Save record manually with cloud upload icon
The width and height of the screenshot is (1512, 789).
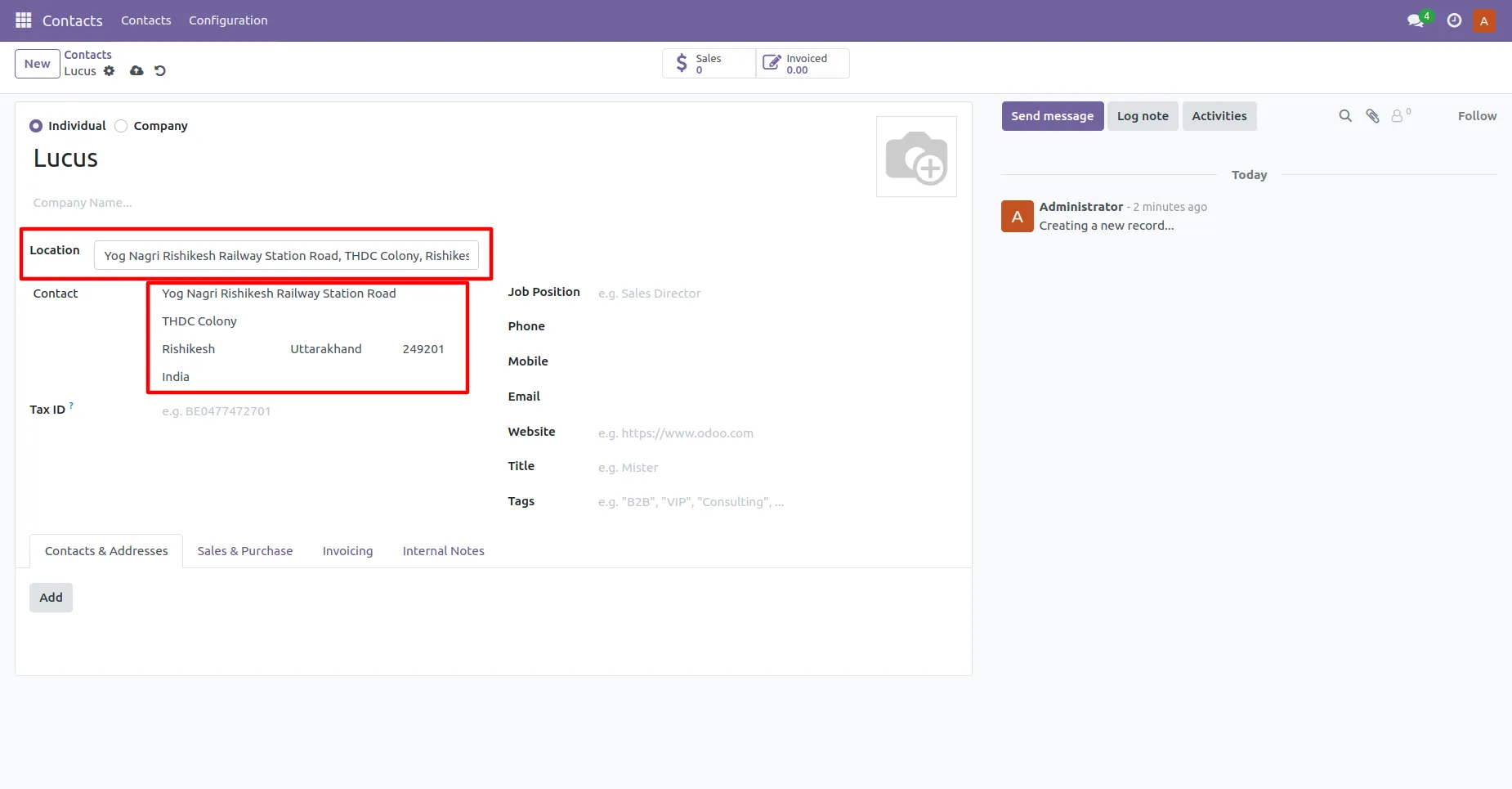pos(136,71)
